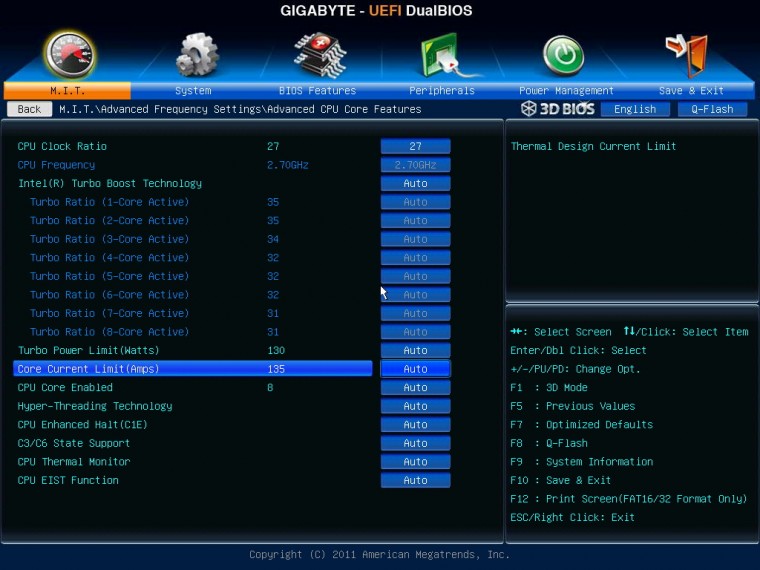Select C3/C6 State Support label
Screen dimensions: 760x570
[74, 443]
